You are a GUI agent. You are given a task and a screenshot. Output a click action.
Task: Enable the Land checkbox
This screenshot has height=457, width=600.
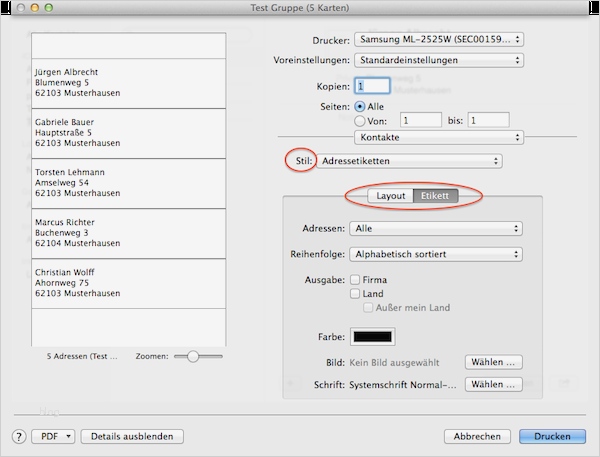355,294
